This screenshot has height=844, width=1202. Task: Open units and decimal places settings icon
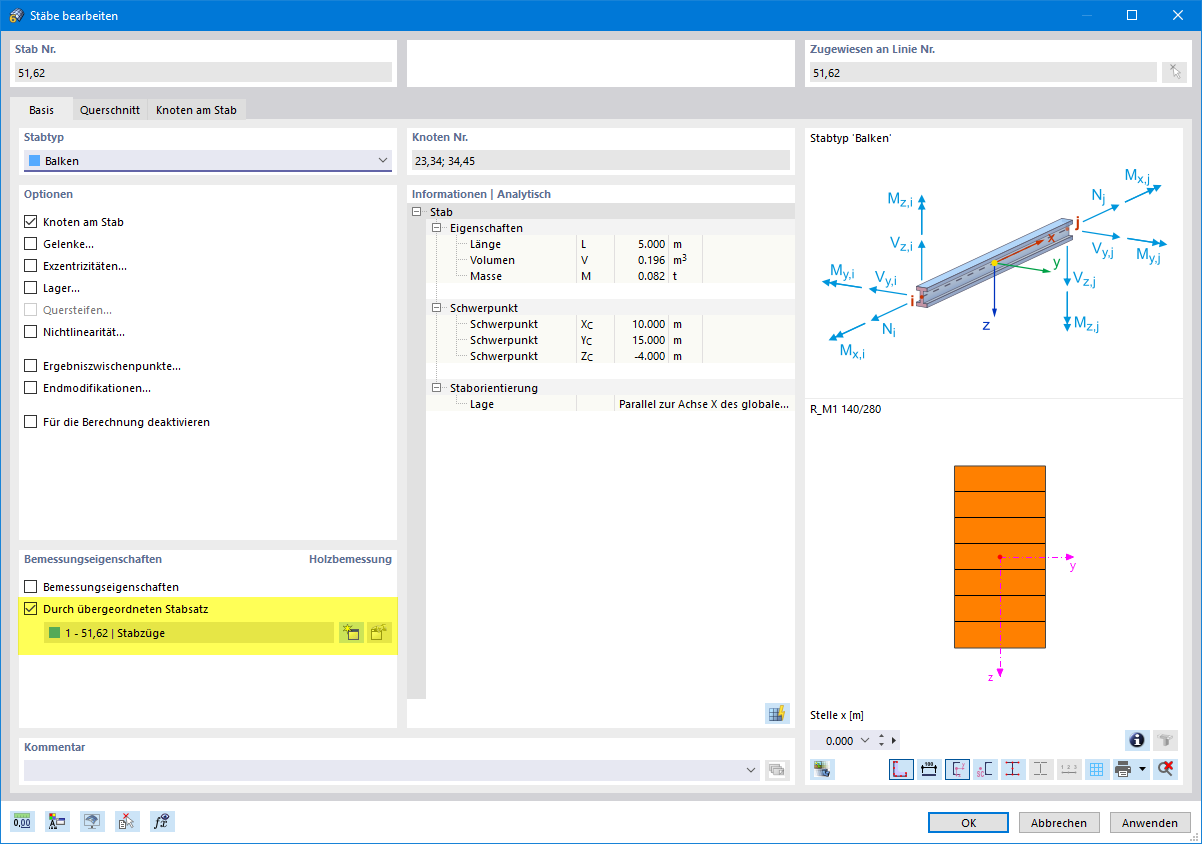22,821
